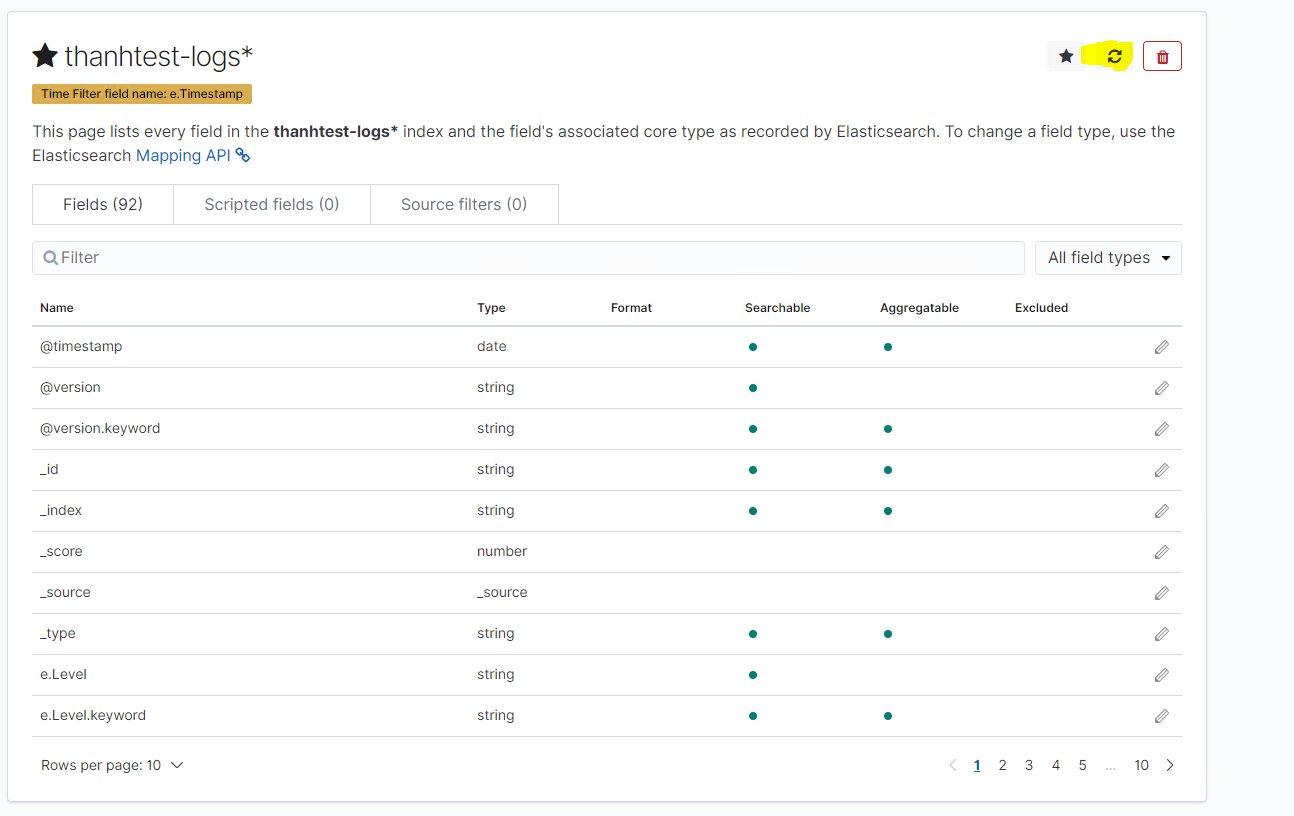Edit the e.Level.keyword field via its pencil icon
Image resolution: width=1294 pixels, height=816 pixels.
[1161, 715]
